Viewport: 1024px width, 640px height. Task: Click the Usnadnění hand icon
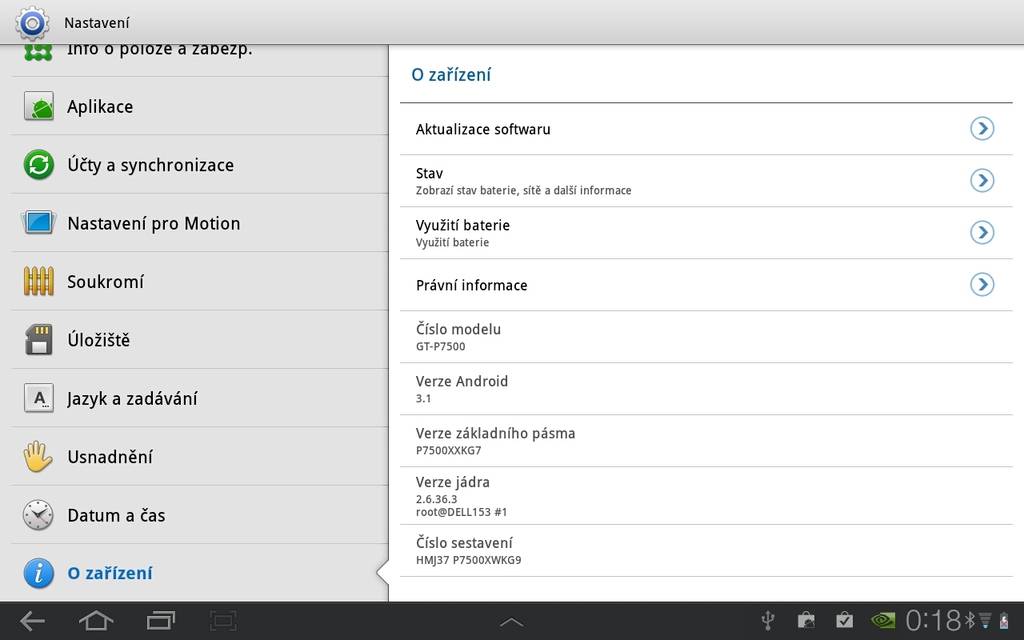pyautogui.click(x=38, y=456)
